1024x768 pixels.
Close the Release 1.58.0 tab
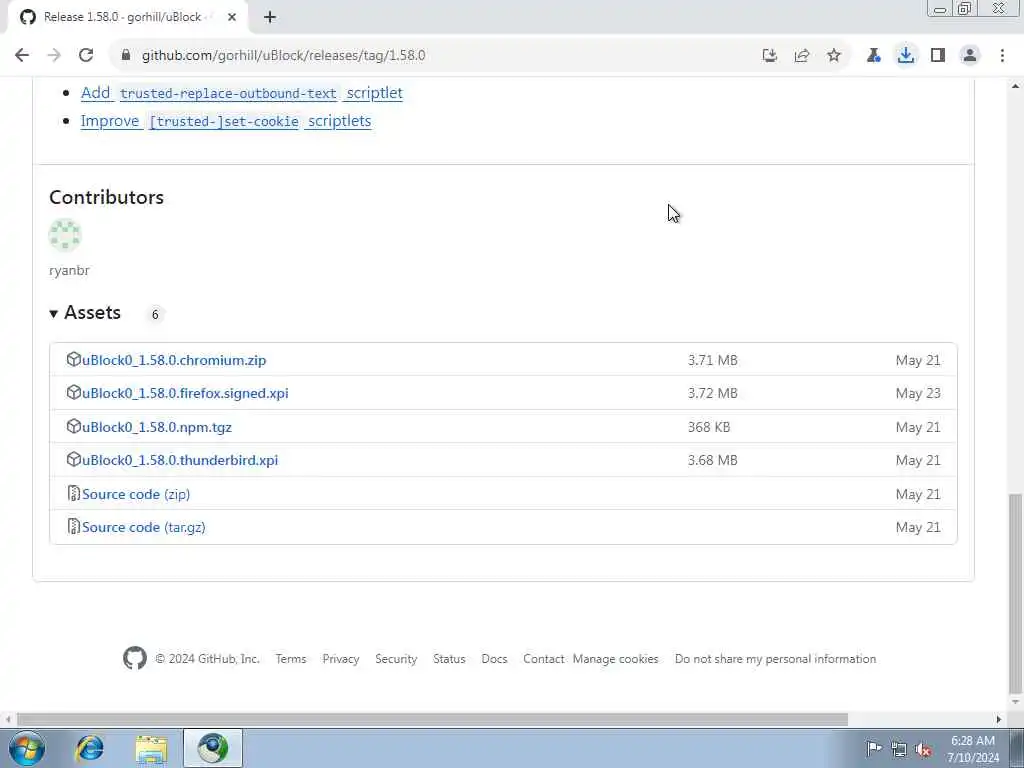point(231,18)
